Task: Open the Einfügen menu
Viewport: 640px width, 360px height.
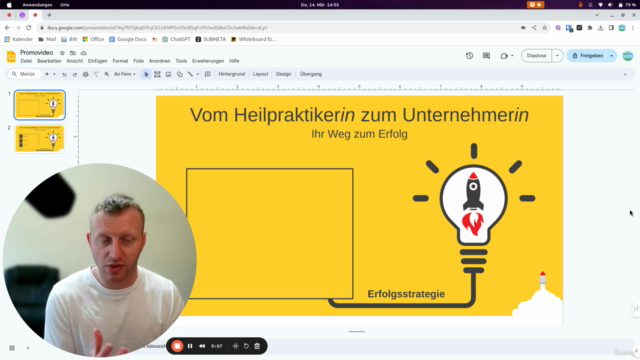Action: (98, 61)
